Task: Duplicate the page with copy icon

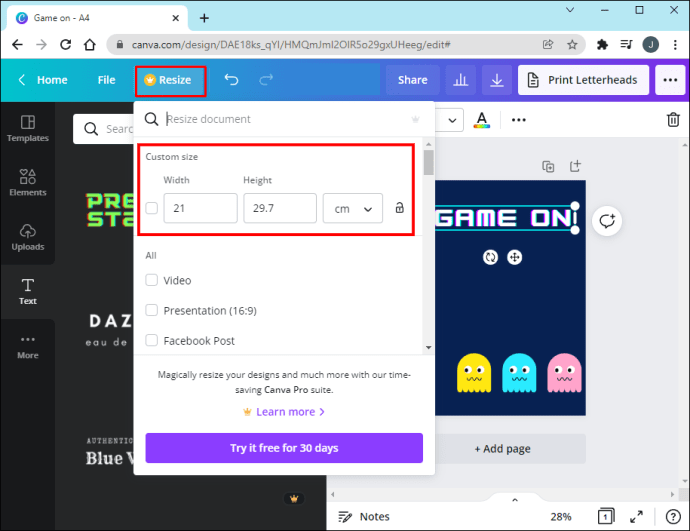Action: (x=548, y=166)
